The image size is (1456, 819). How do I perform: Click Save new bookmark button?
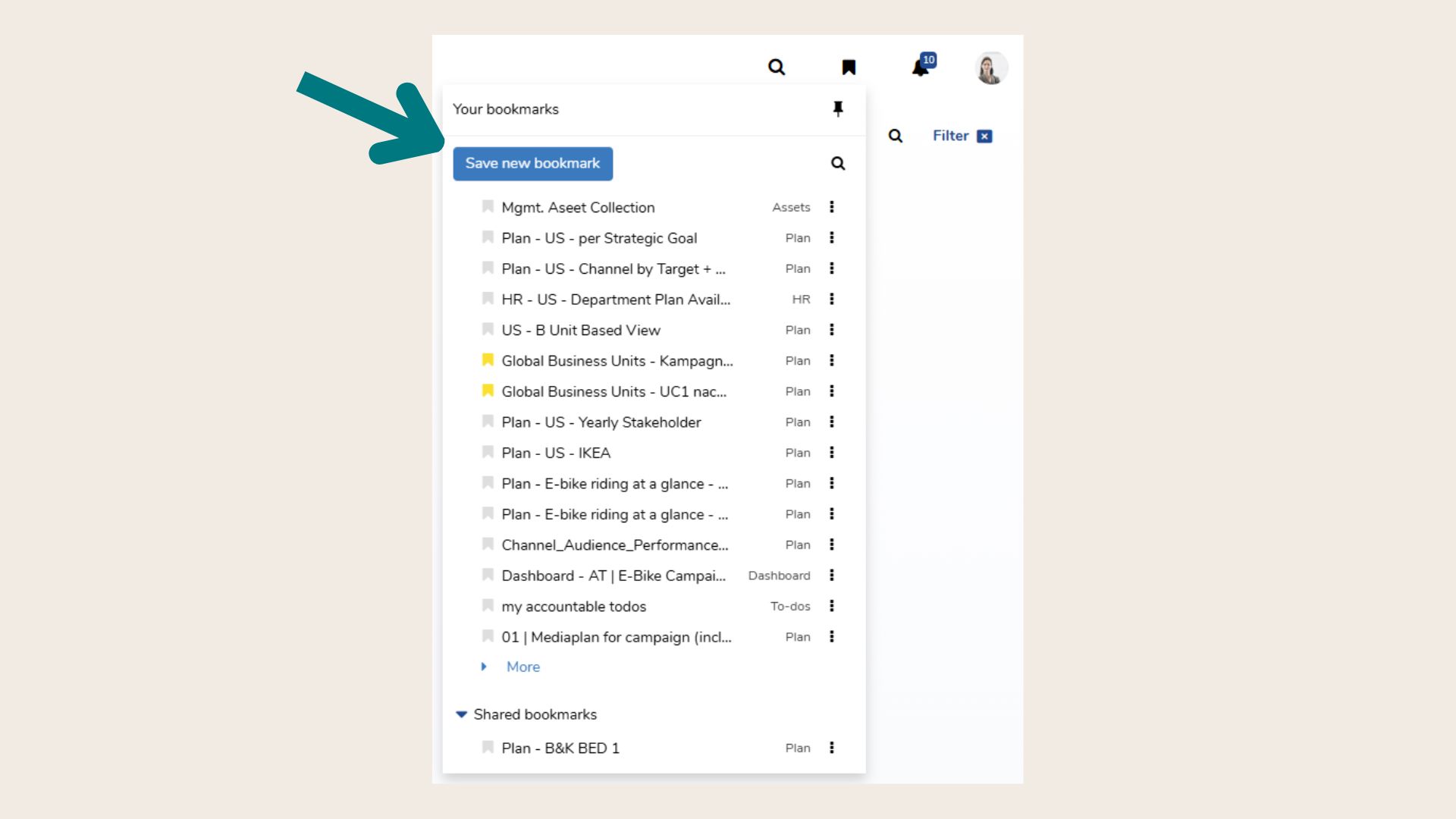point(532,164)
